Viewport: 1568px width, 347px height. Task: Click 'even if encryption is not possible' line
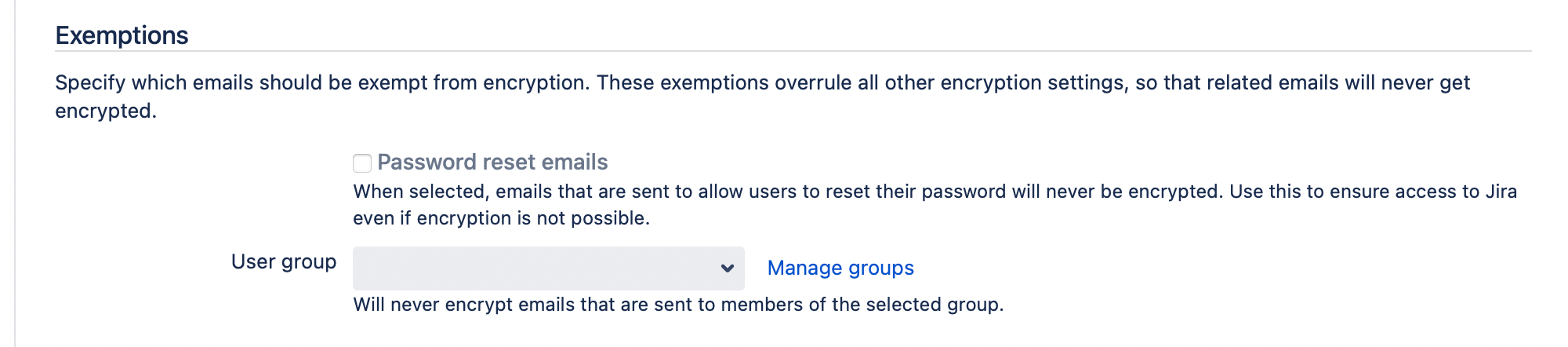pos(501,218)
